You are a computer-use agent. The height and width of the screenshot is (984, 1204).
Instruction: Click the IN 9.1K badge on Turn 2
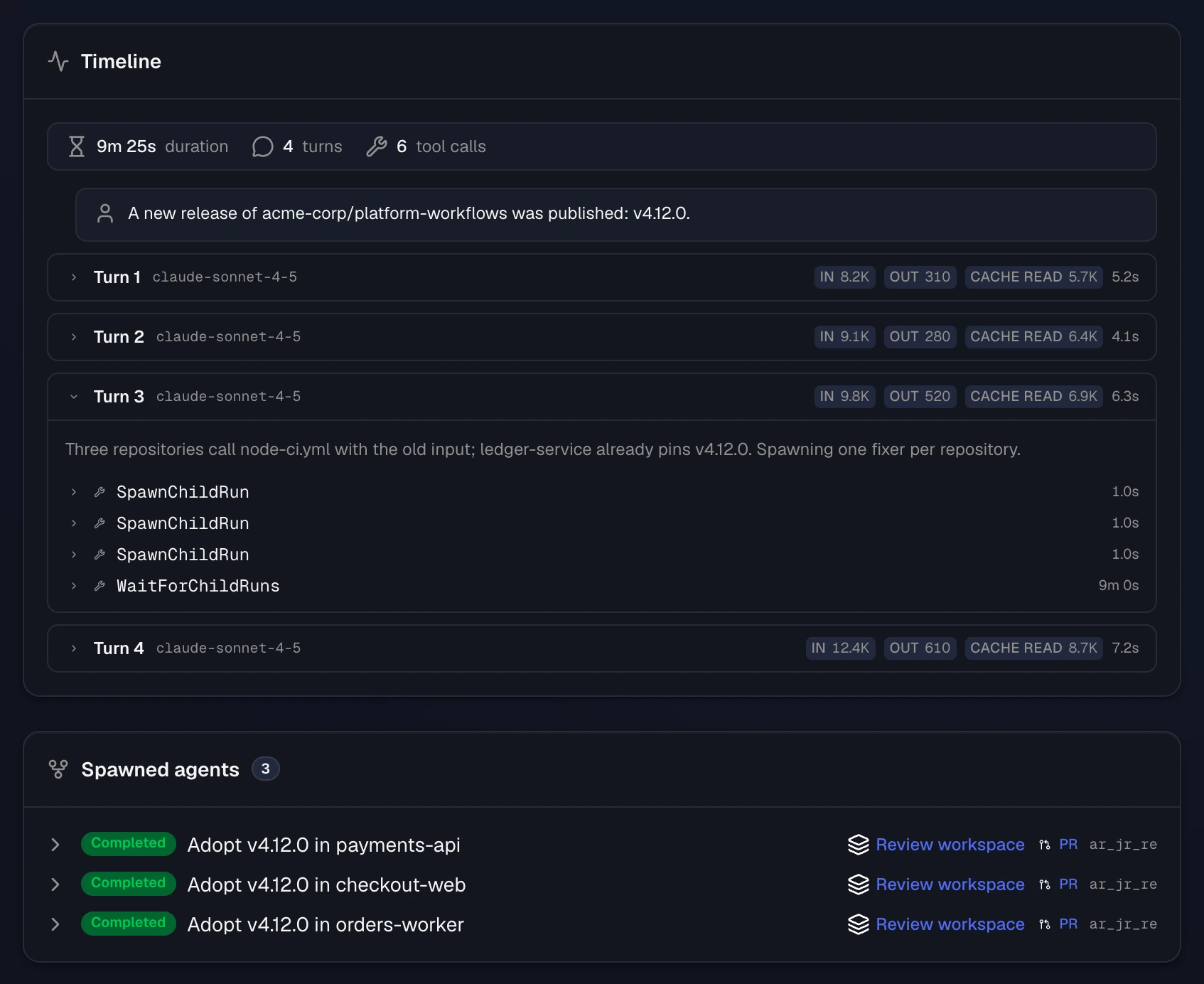tap(844, 337)
